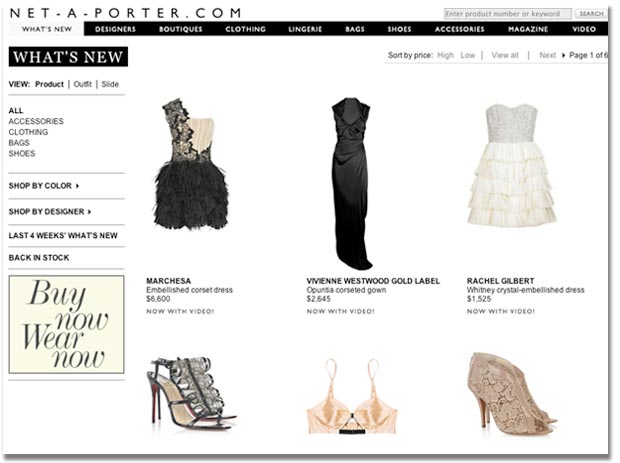The width and height of the screenshot is (620, 463).
Task: Switch to Slide view
Action: tap(110, 84)
